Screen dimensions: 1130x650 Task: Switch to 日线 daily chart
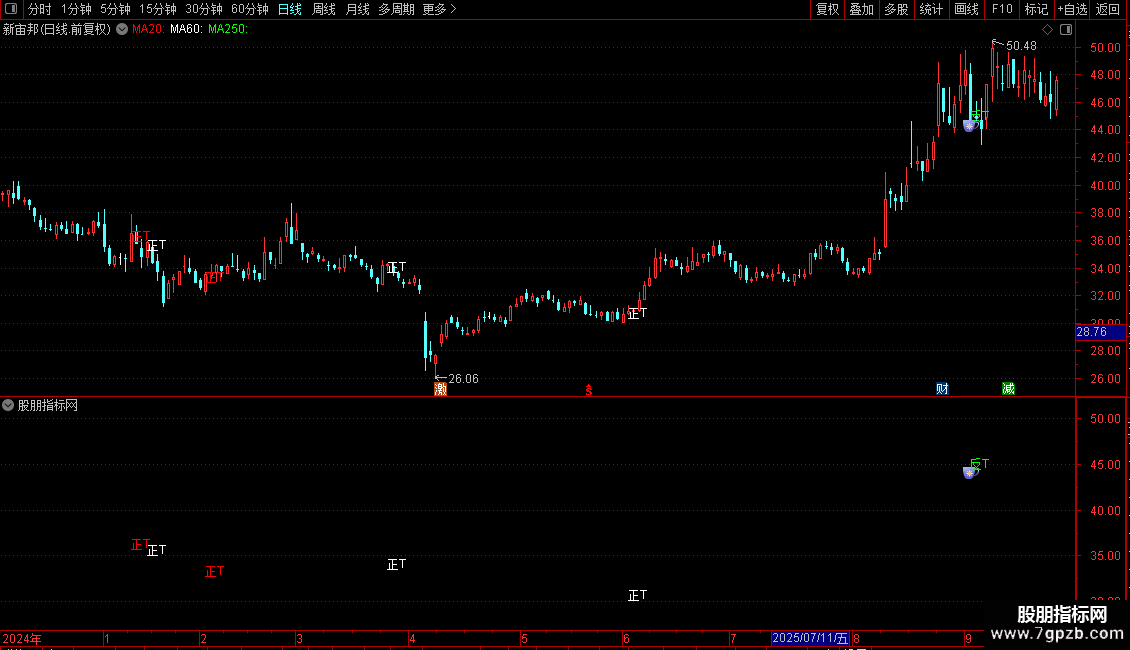(x=290, y=9)
